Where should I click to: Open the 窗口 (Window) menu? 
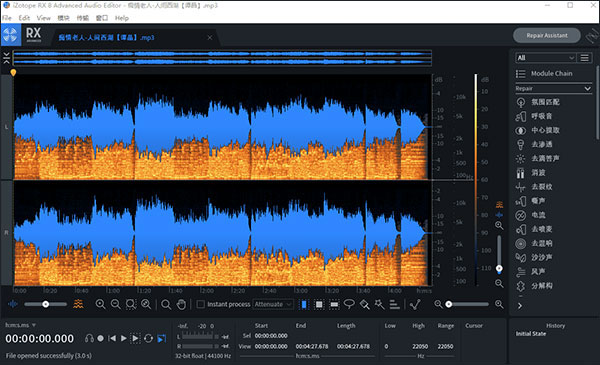[101, 18]
